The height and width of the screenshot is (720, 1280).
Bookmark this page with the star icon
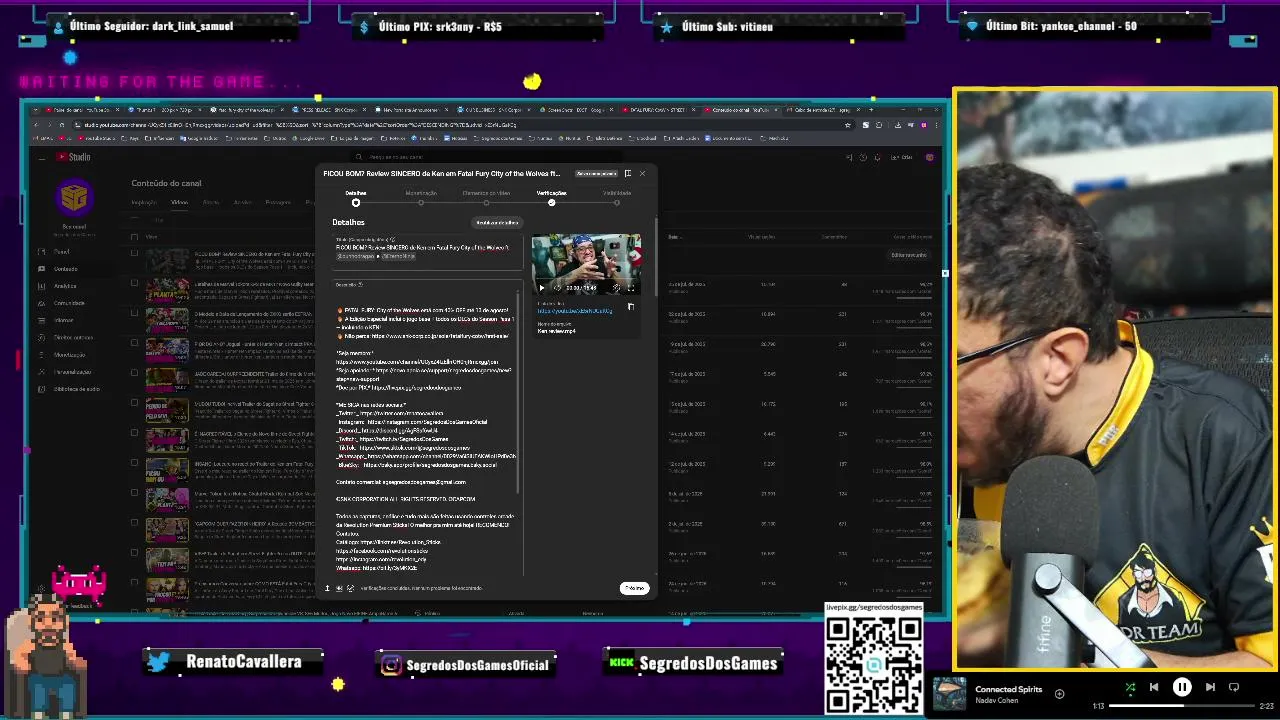[849, 125]
